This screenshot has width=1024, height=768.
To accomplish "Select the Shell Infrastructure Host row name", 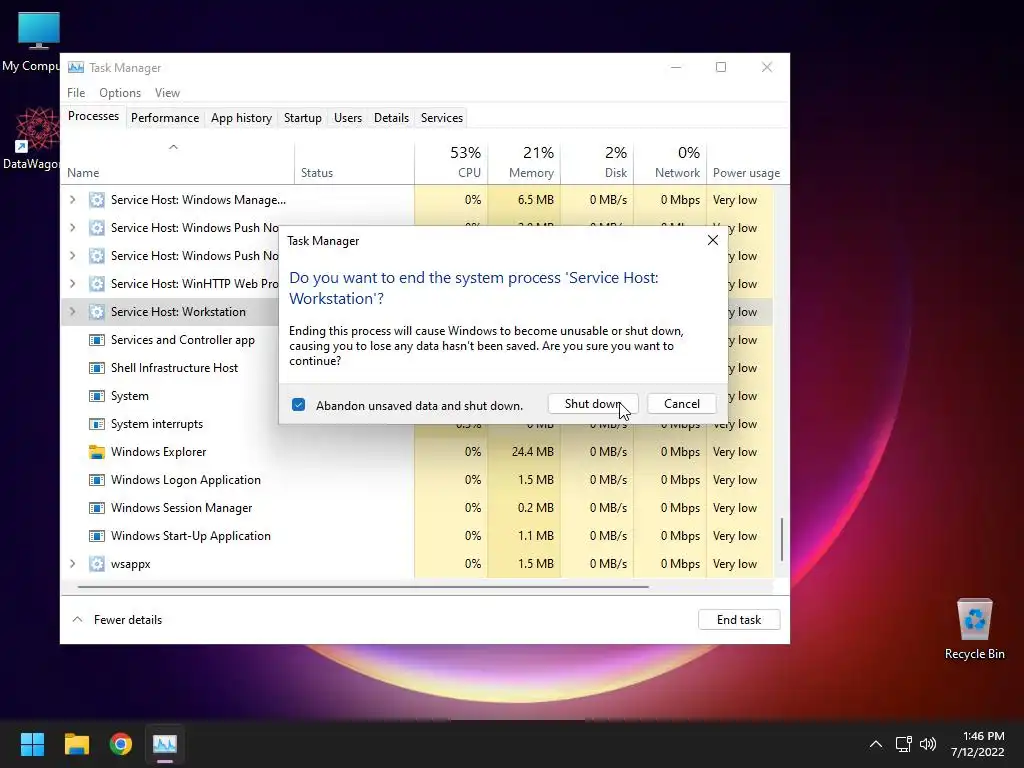I will coord(174,368).
